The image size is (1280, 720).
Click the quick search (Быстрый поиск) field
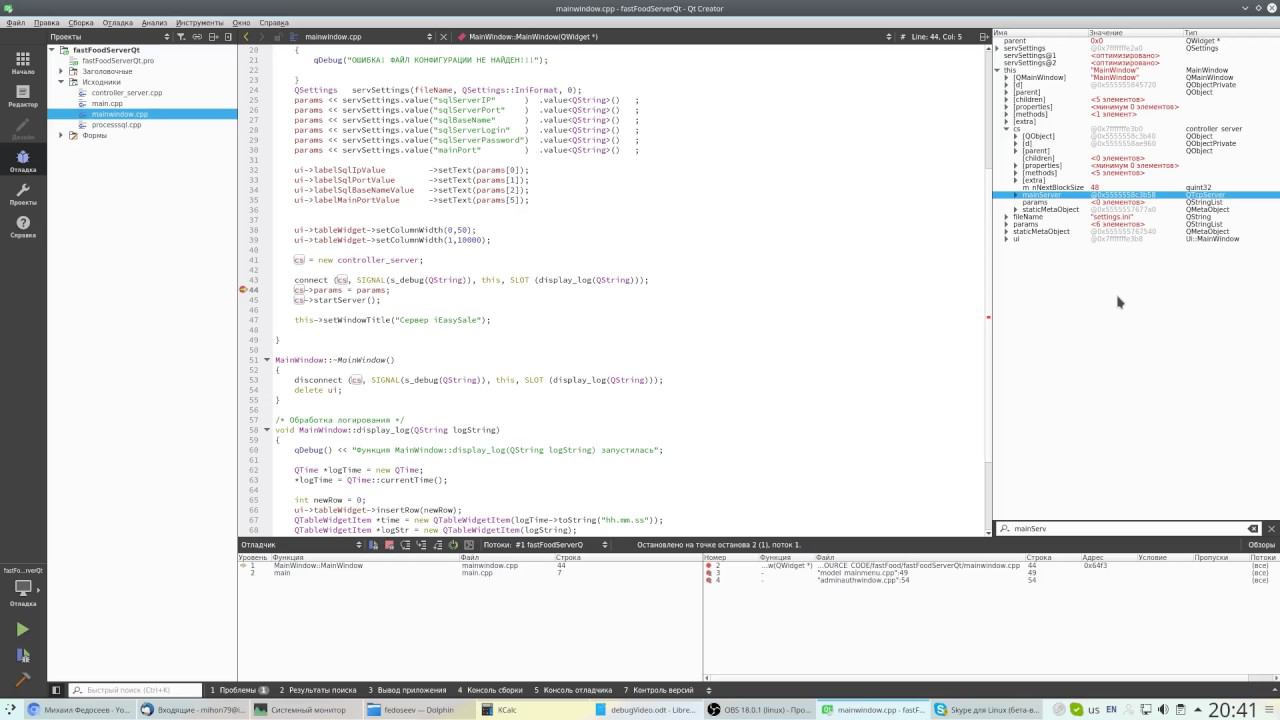click(x=128, y=690)
